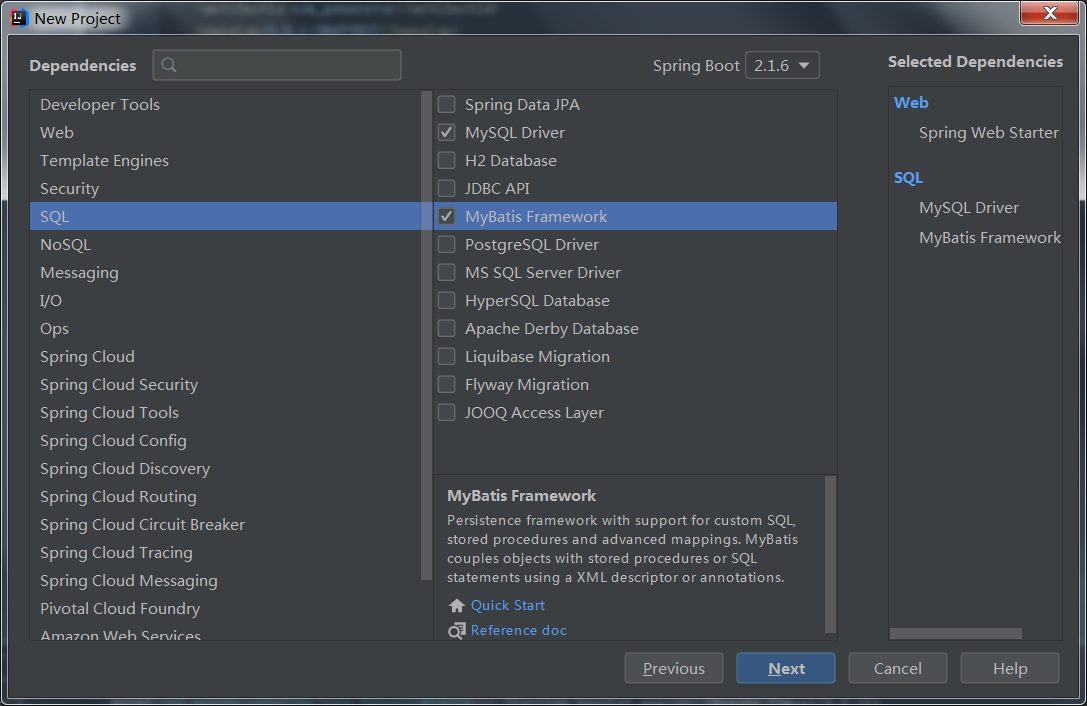Viewport: 1087px width, 706px height.
Task: Tick the PostgreSQL Driver checkbox
Action: [446, 244]
